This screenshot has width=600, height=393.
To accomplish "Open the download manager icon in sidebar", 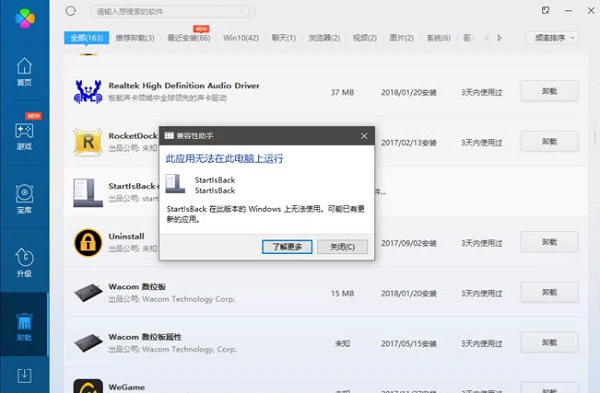I will [x=24, y=376].
